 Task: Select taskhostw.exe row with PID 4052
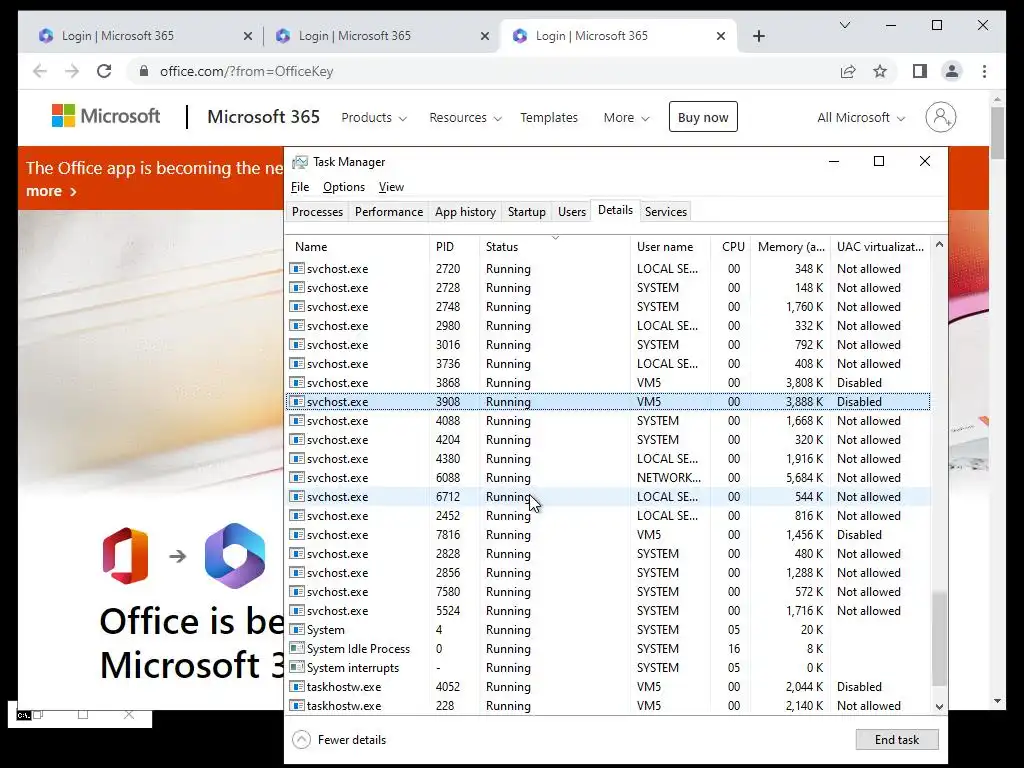609,687
